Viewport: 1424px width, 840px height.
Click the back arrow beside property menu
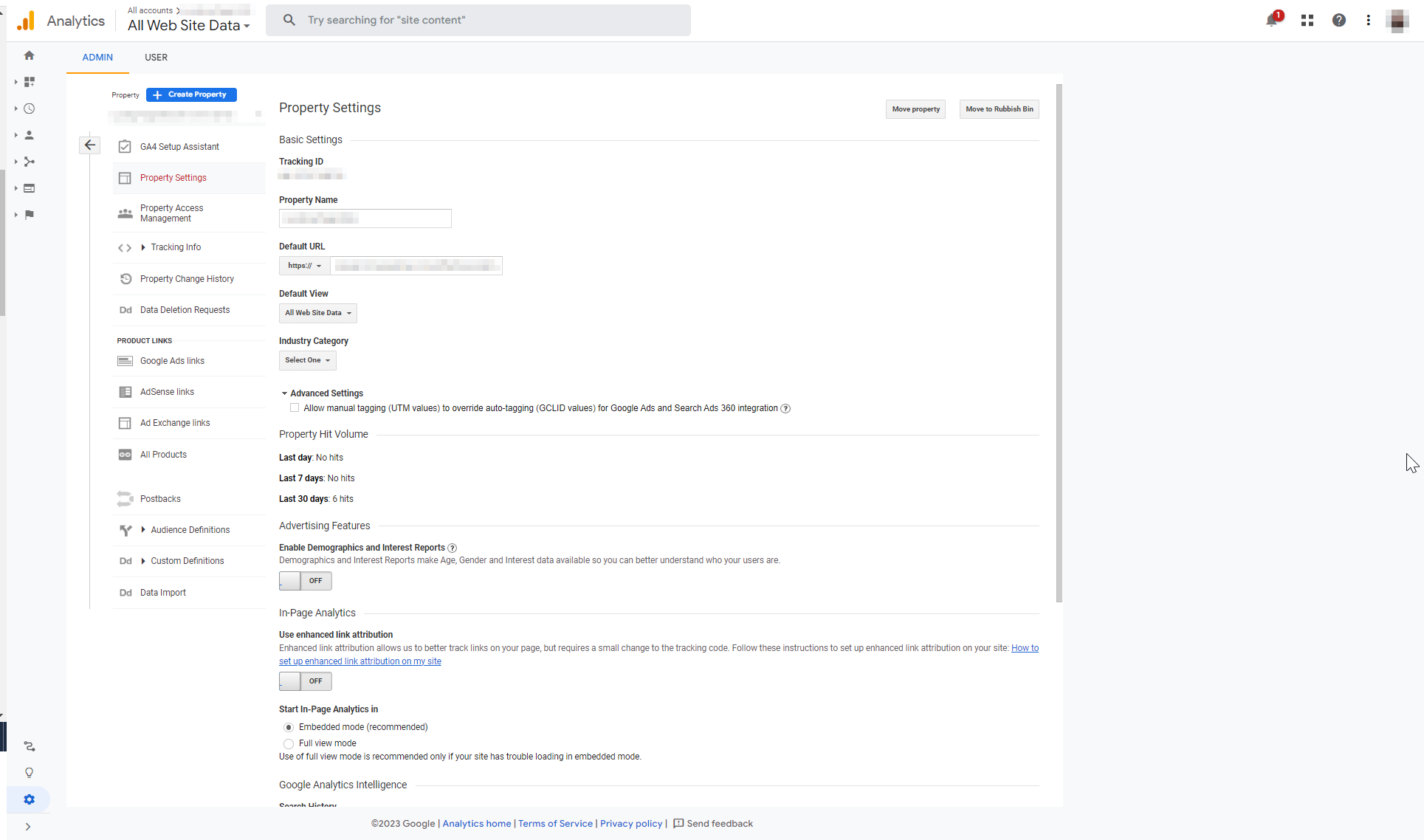tap(90, 145)
